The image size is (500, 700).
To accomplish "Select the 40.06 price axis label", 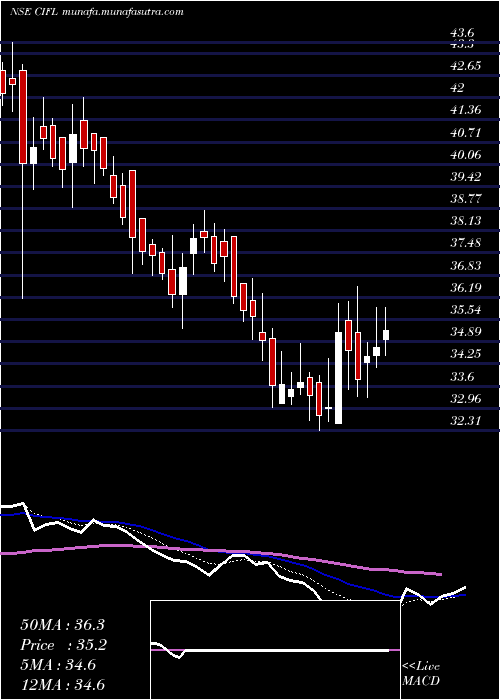I will point(466,155).
